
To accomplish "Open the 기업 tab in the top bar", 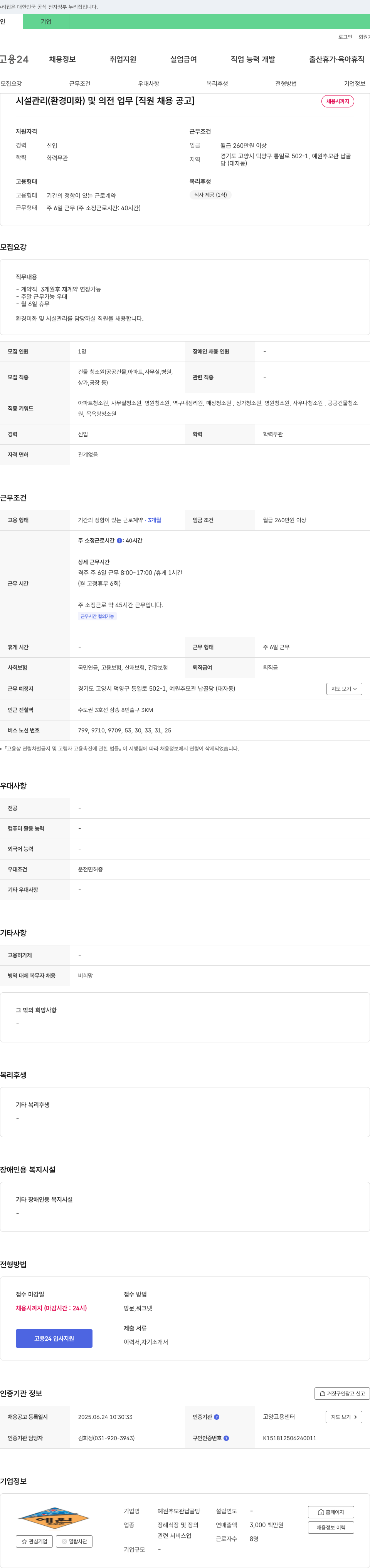I will point(46,21).
